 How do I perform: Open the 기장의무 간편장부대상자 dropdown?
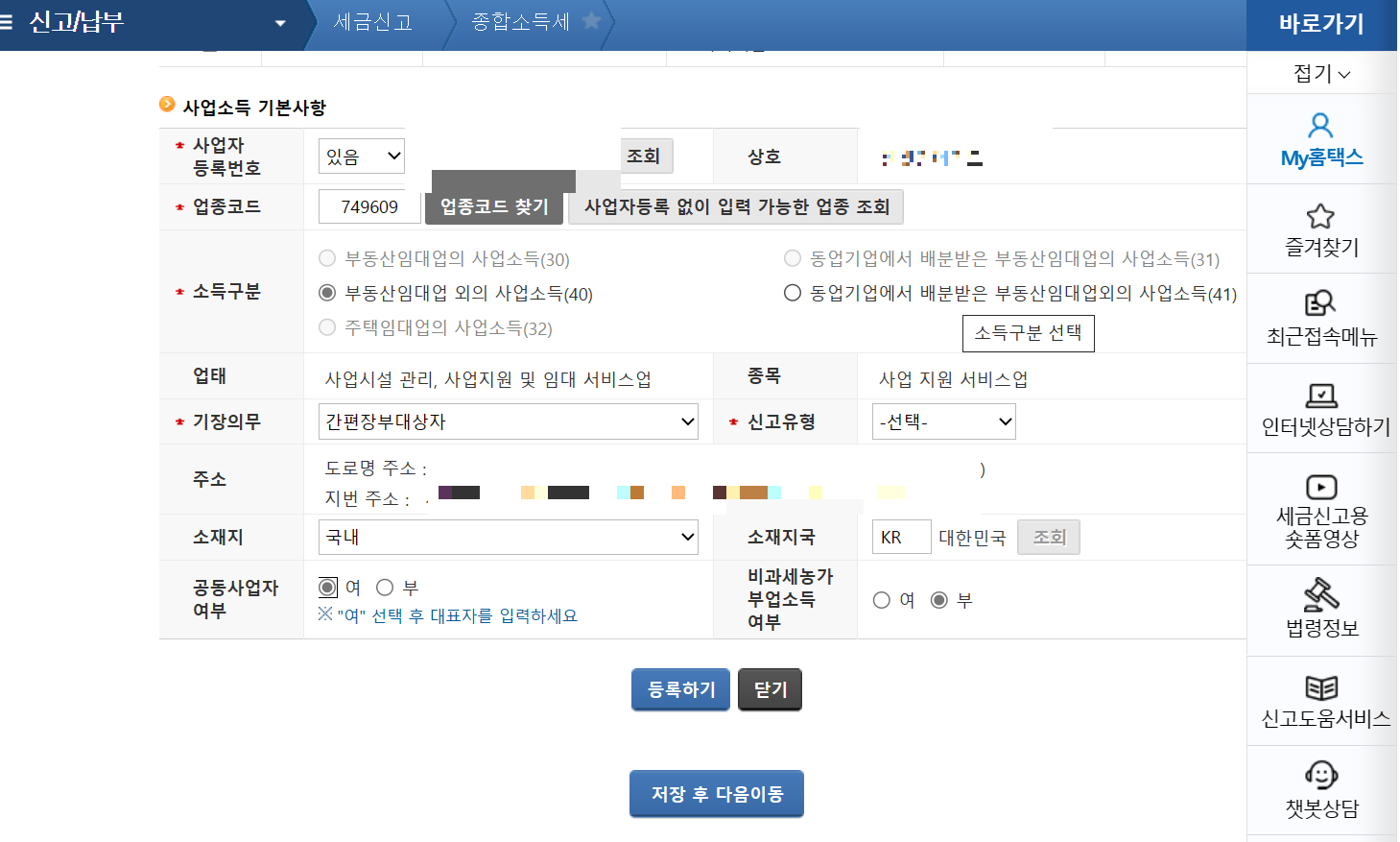509,421
